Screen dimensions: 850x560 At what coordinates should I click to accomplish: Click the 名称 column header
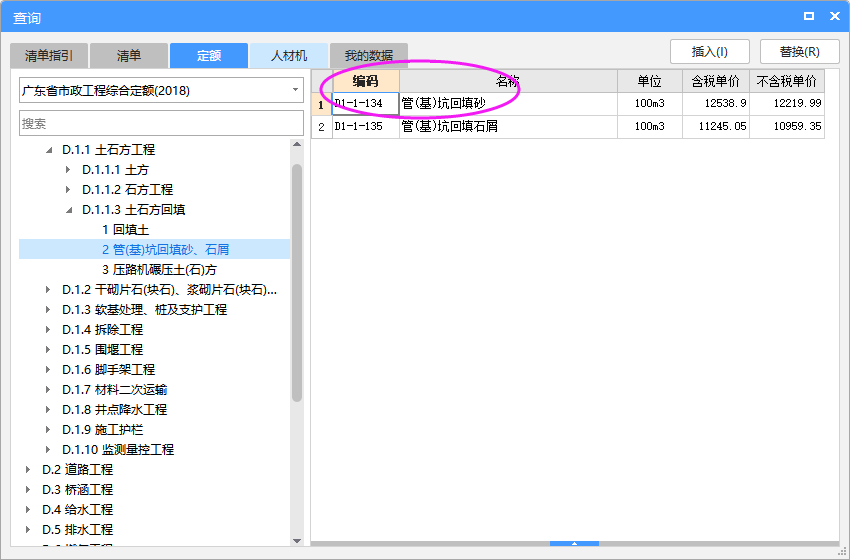point(508,81)
